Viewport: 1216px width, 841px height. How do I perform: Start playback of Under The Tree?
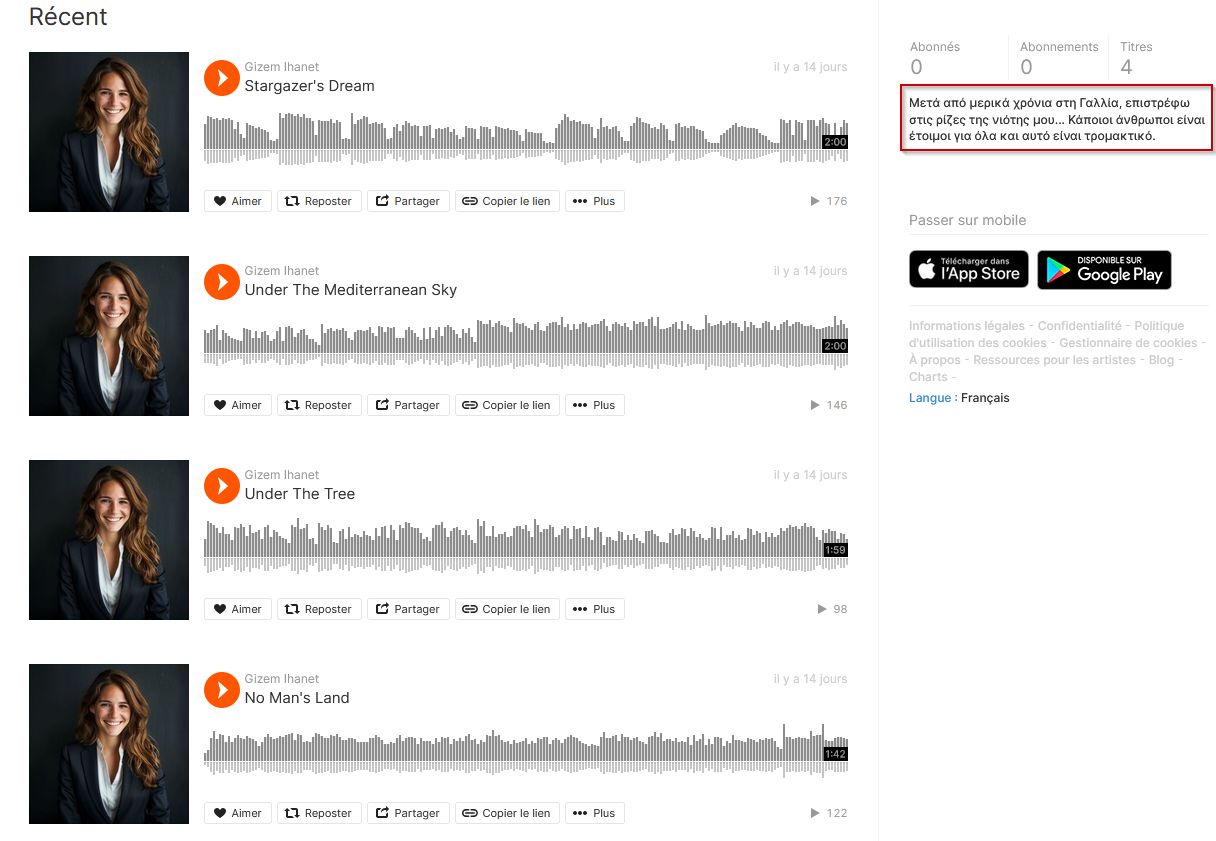[x=221, y=486]
